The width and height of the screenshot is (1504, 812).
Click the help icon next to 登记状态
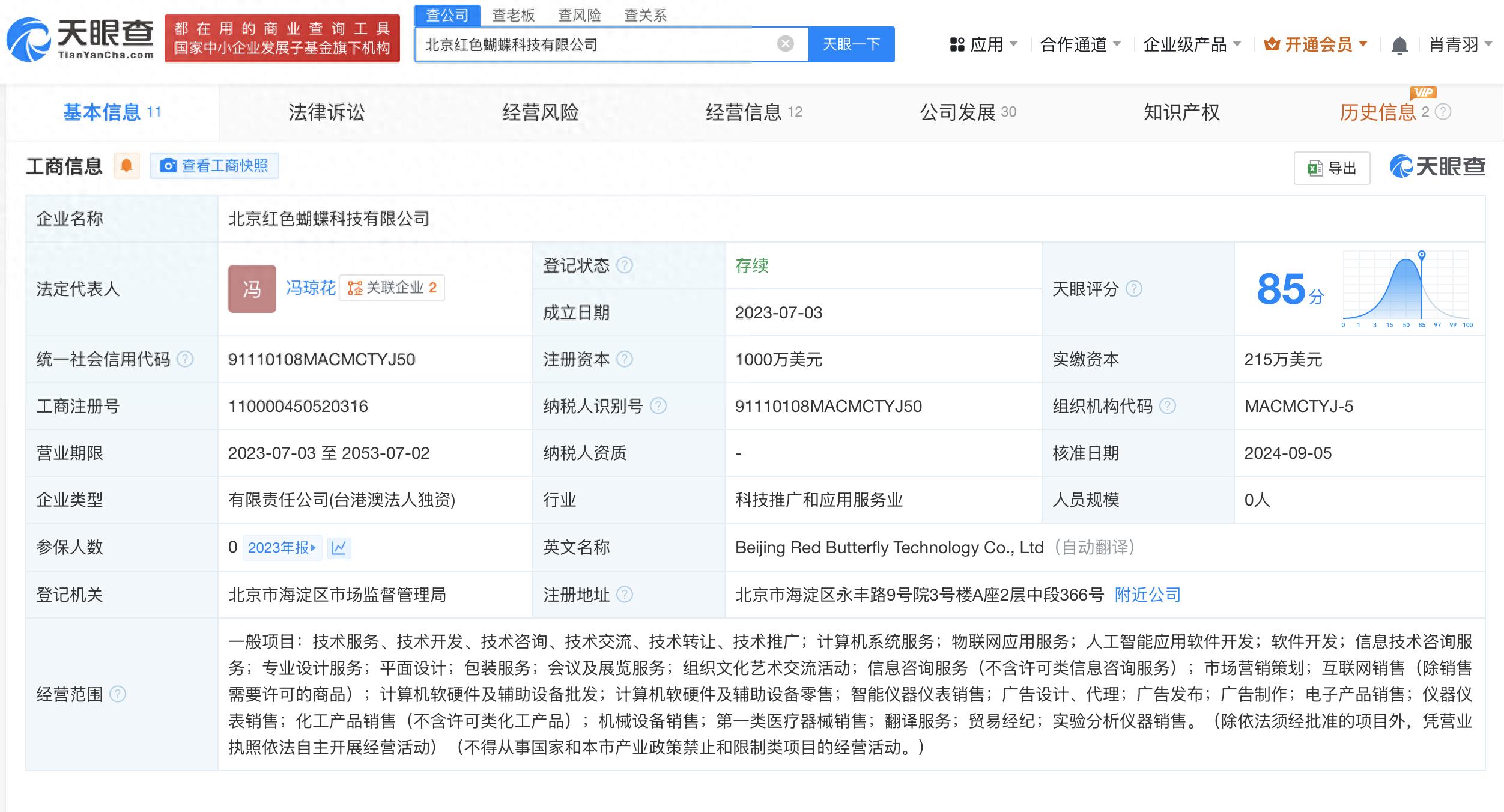[625, 265]
